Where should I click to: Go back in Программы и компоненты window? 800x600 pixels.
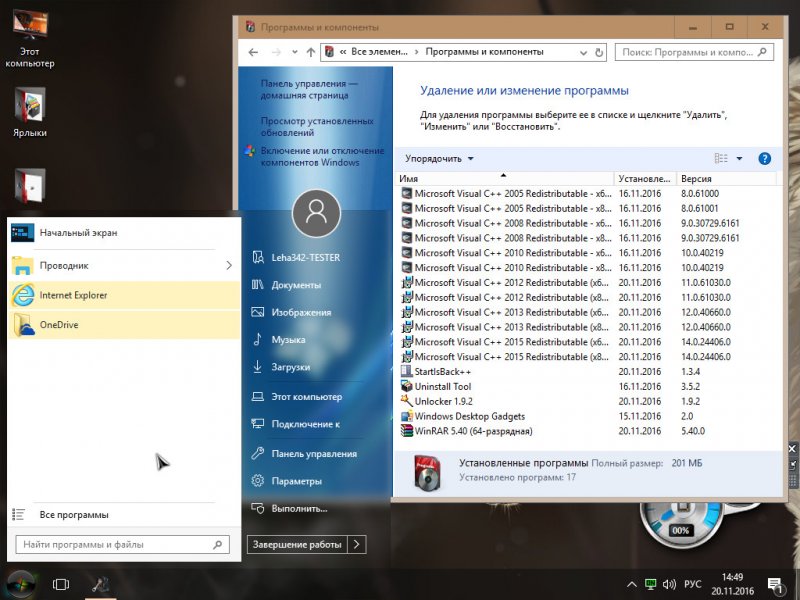pos(253,52)
